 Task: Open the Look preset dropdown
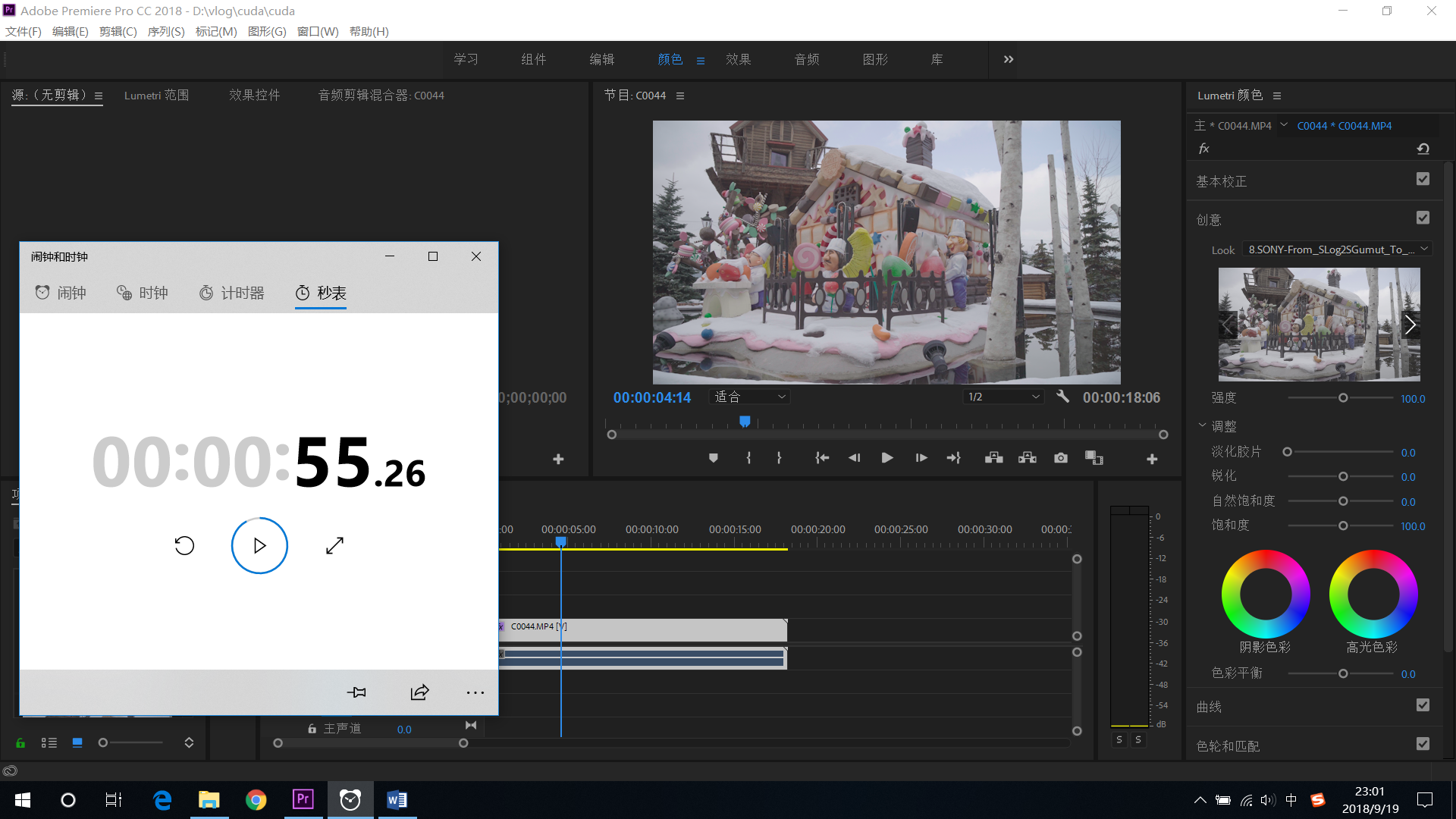click(x=1338, y=249)
